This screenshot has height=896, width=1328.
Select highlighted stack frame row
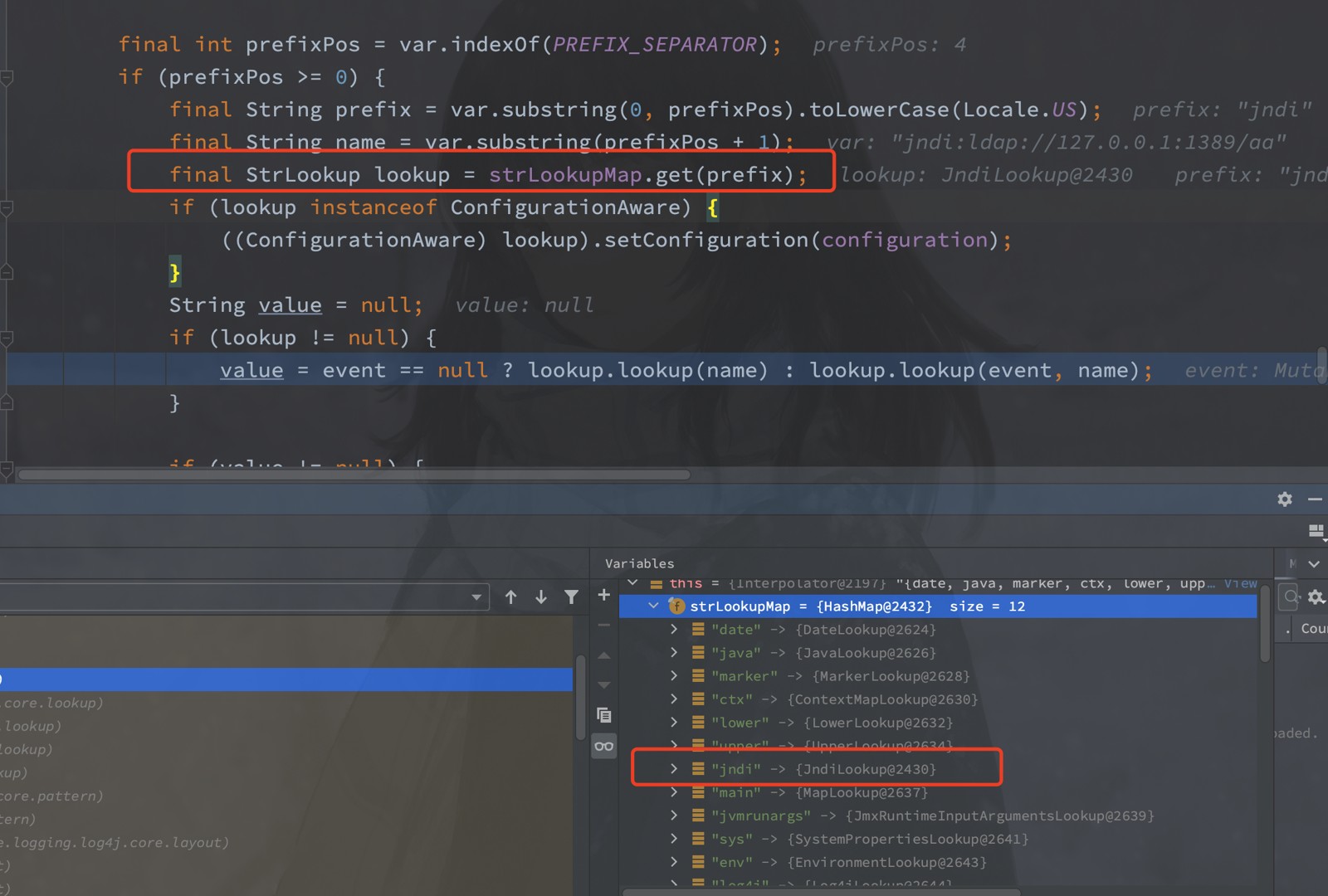286,679
